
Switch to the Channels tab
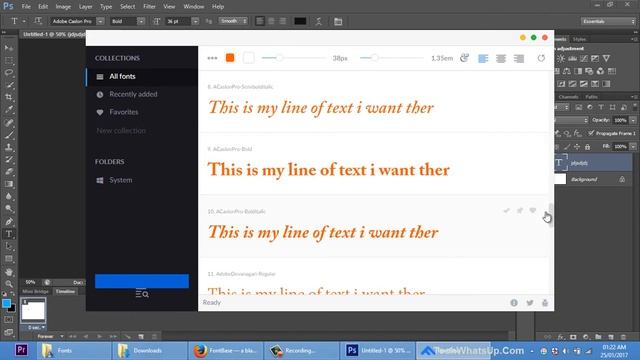click(568, 97)
